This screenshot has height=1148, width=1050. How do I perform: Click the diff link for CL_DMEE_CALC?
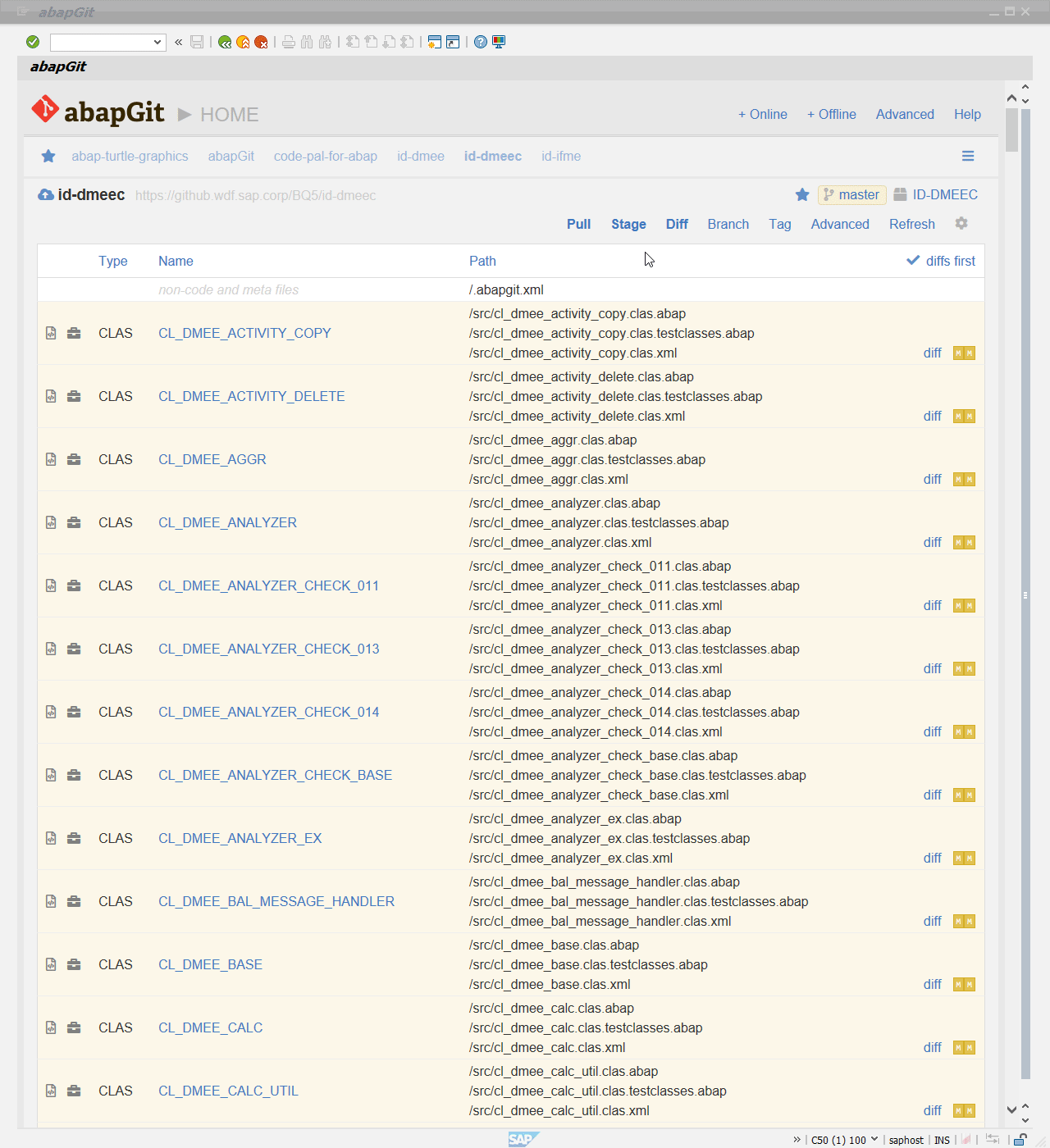point(932,1047)
